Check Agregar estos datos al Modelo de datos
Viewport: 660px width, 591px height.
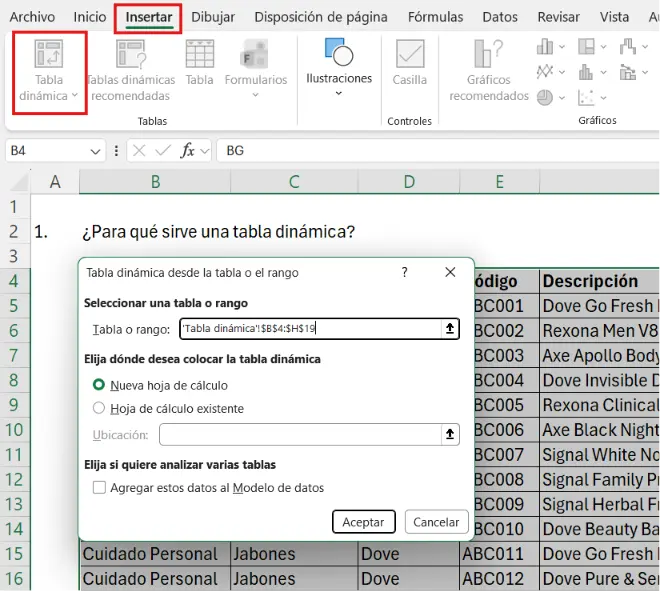click(x=99, y=487)
